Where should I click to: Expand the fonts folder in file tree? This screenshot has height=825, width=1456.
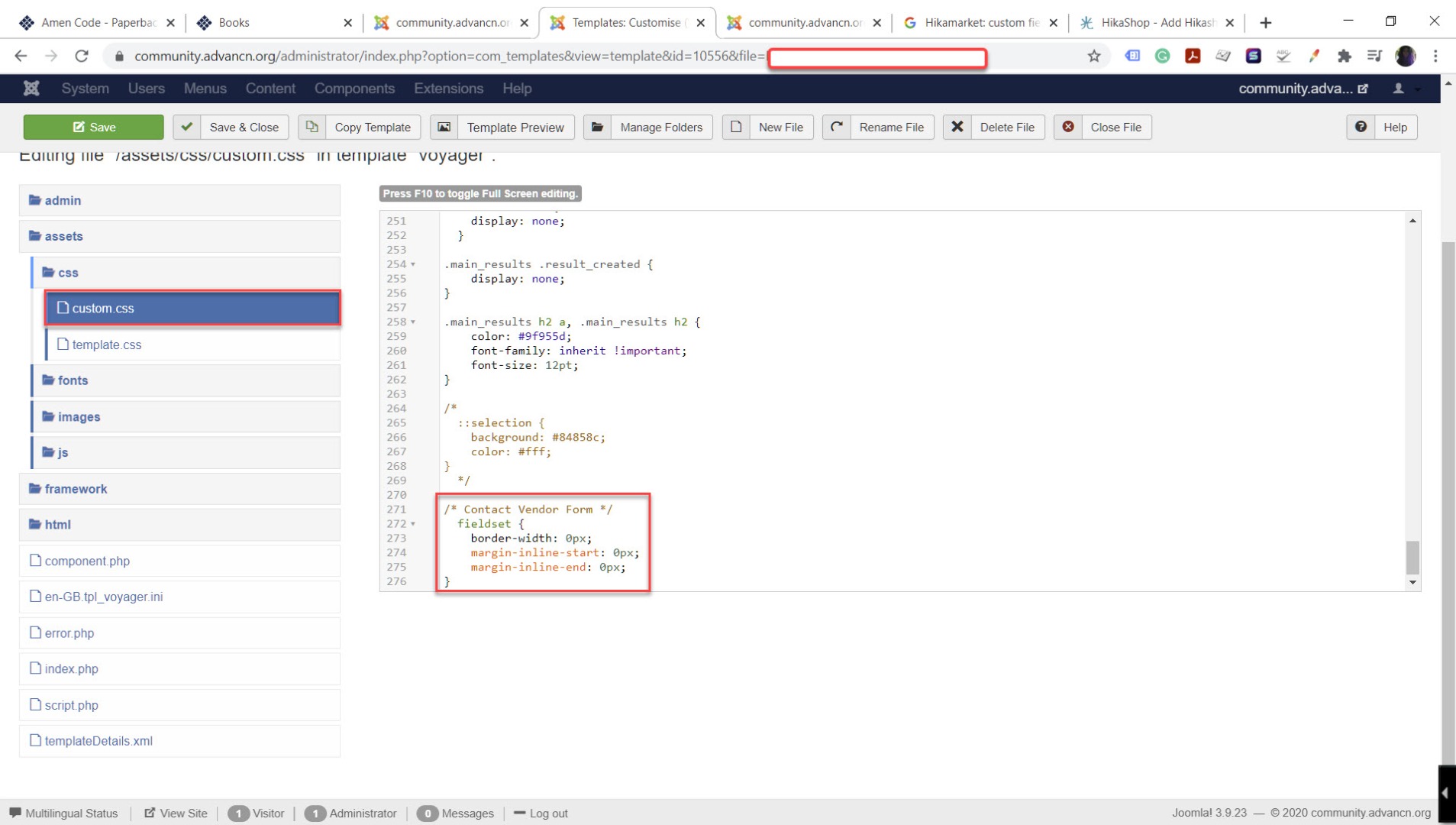(73, 380)
